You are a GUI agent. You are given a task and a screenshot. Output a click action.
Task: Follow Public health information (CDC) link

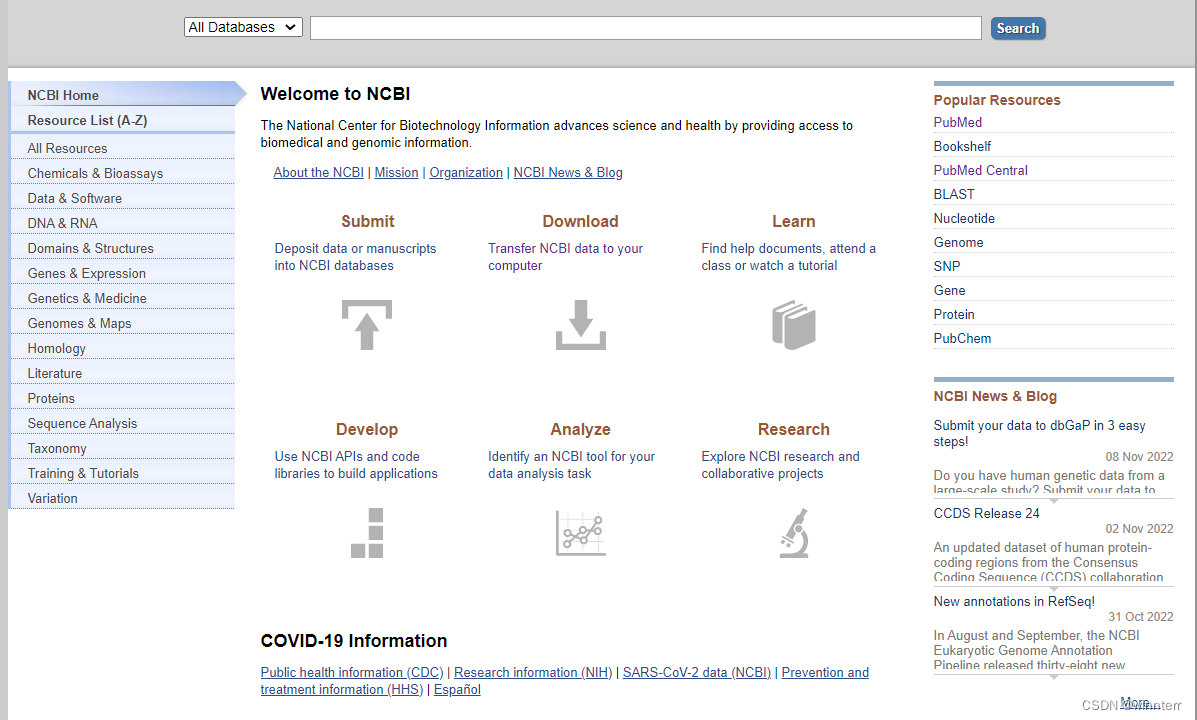(352, 672)
